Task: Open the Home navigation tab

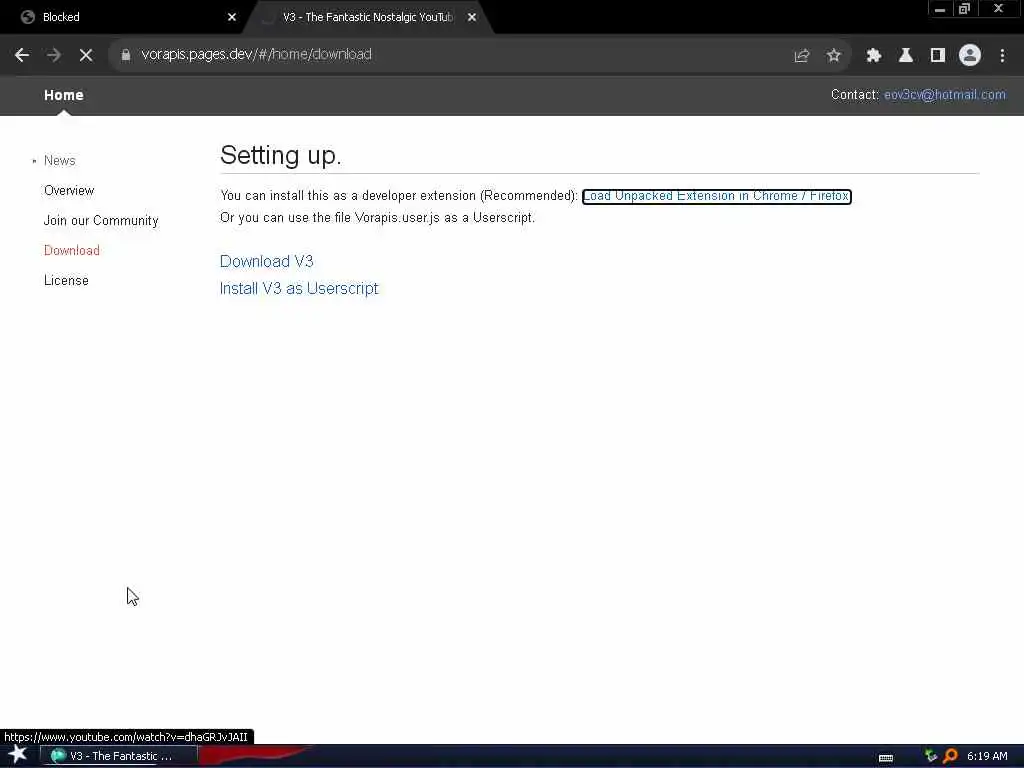Action: [x=63, y=95]
